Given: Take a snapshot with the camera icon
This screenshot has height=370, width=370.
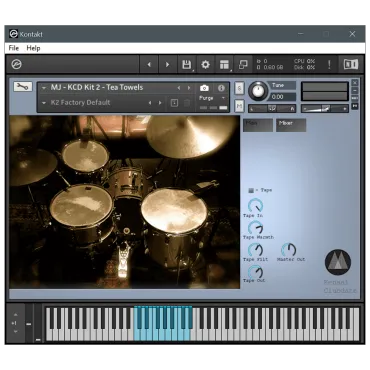Looking at the screenshot, I should click(204, 88).
